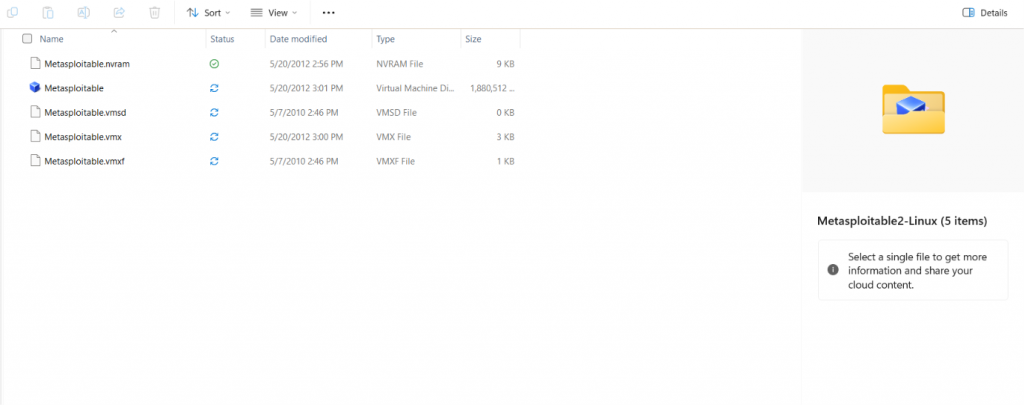Click the VMX File type cell
This screenshot has height=405, width=1024.
point(394,137)
